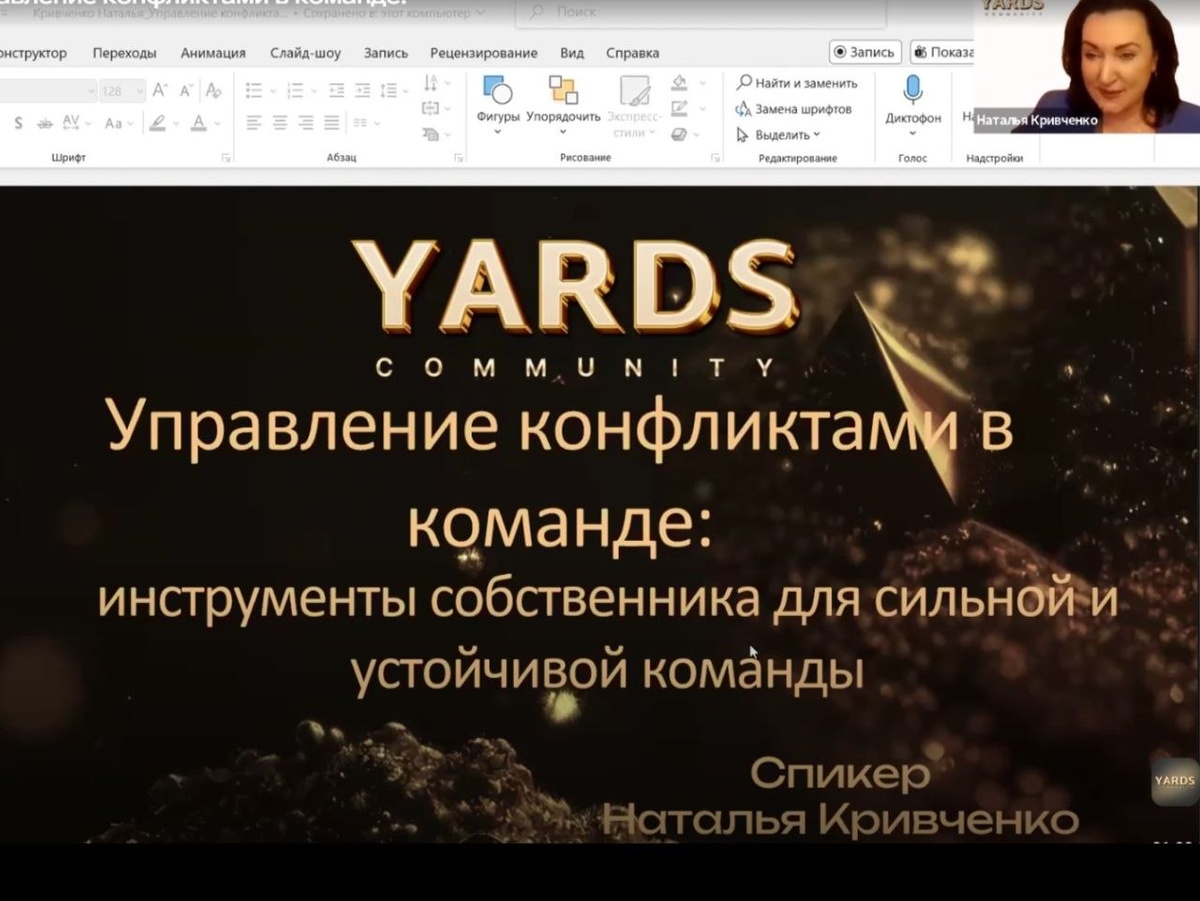Click the shape outline pen icon
1200x901 pixels.
679,108
